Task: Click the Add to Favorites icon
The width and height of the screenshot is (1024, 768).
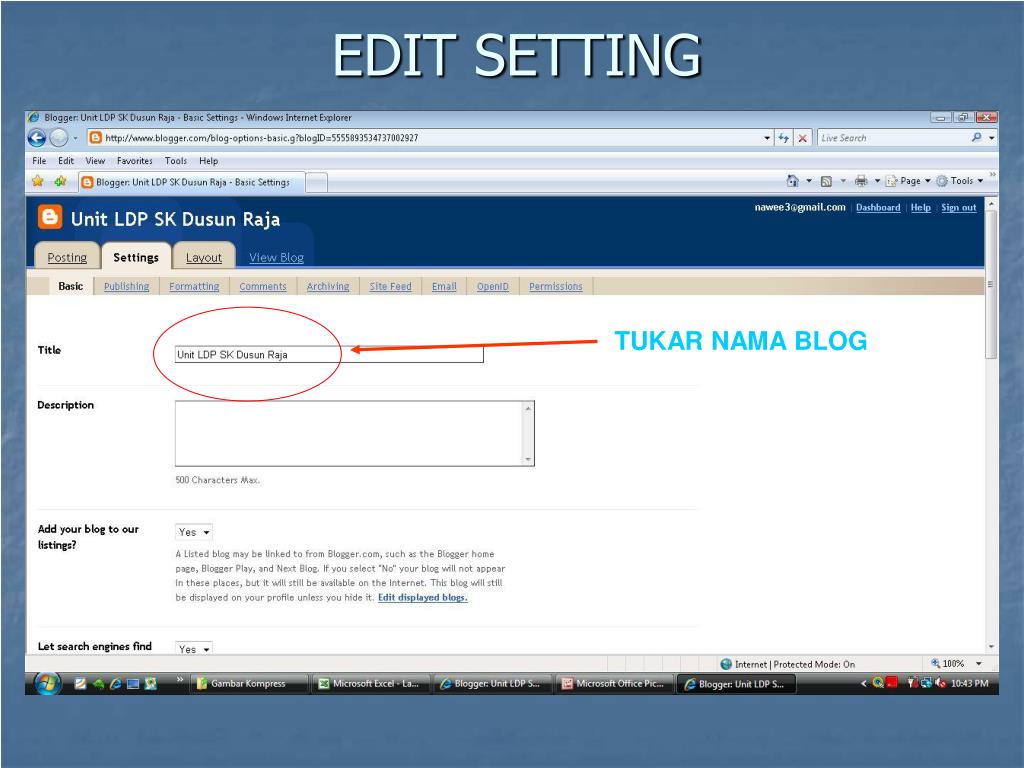Action: 60,181
